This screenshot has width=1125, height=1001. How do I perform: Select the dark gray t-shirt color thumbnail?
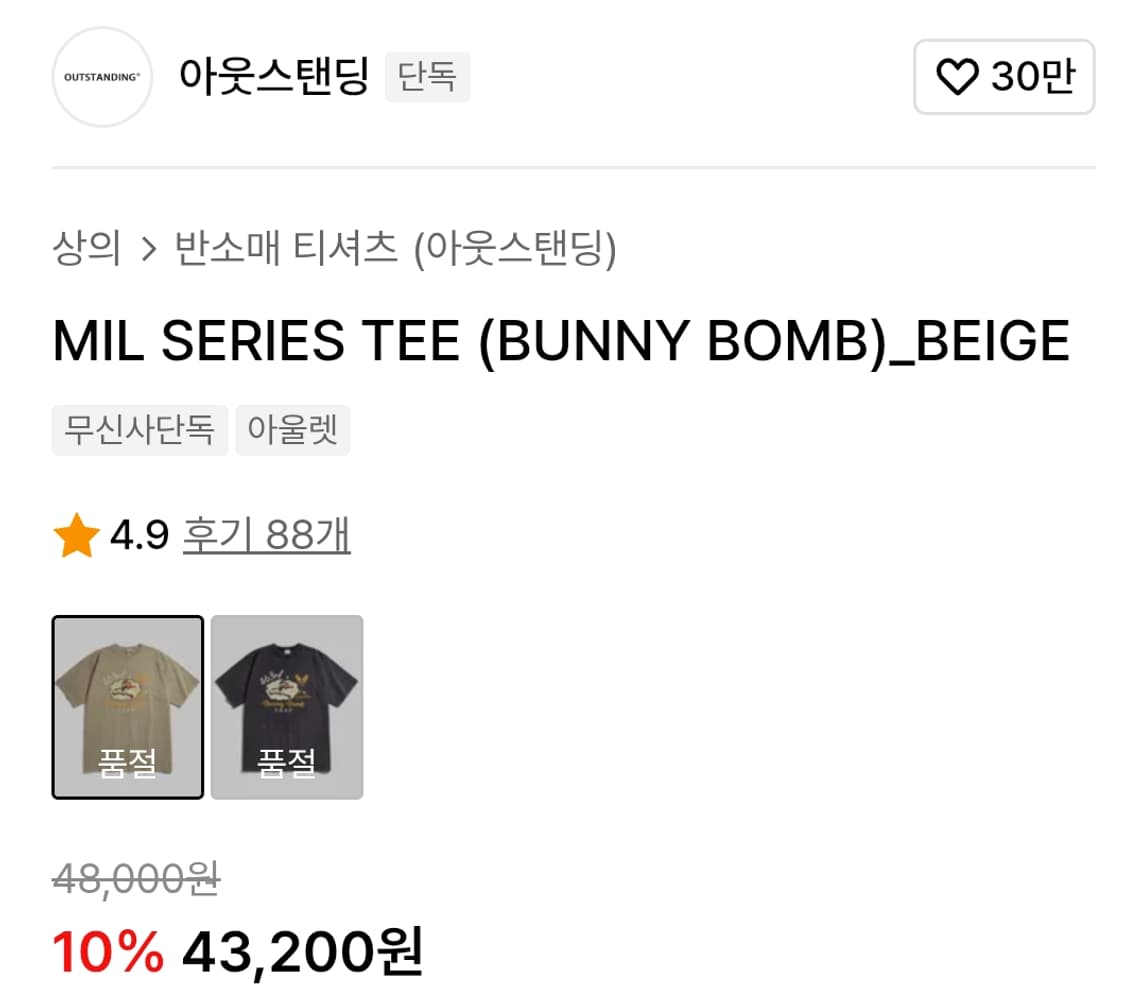(286, 707)
